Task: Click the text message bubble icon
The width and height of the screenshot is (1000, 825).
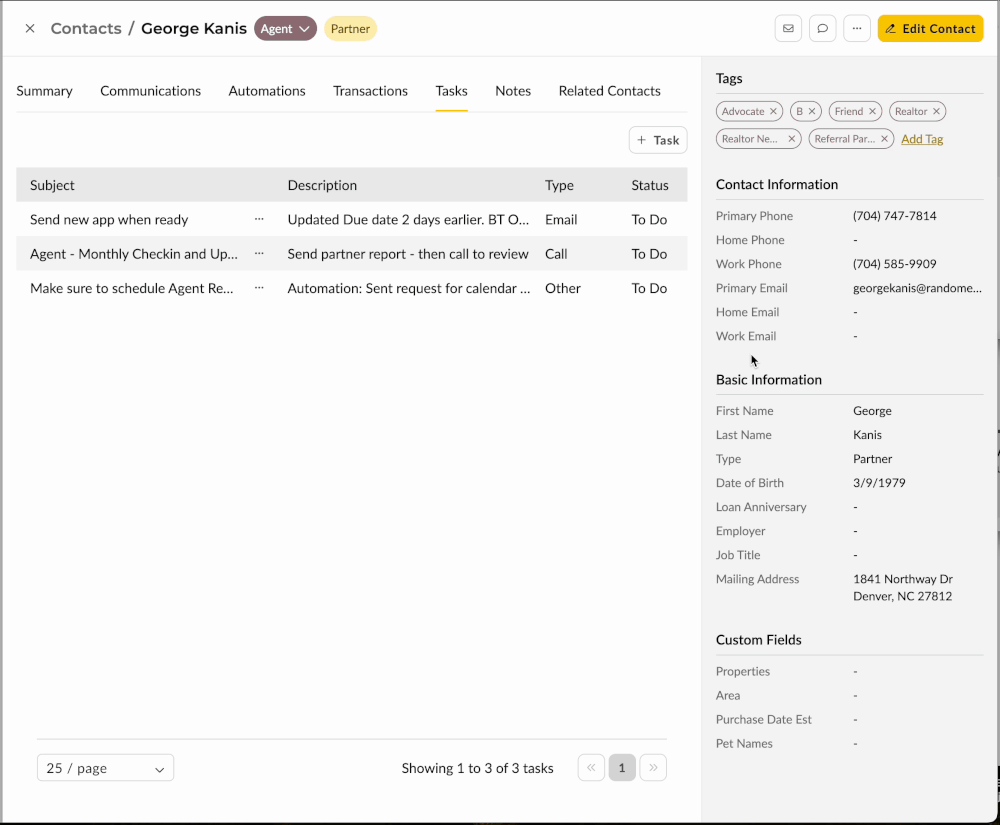Action: [x=822, y=28]
